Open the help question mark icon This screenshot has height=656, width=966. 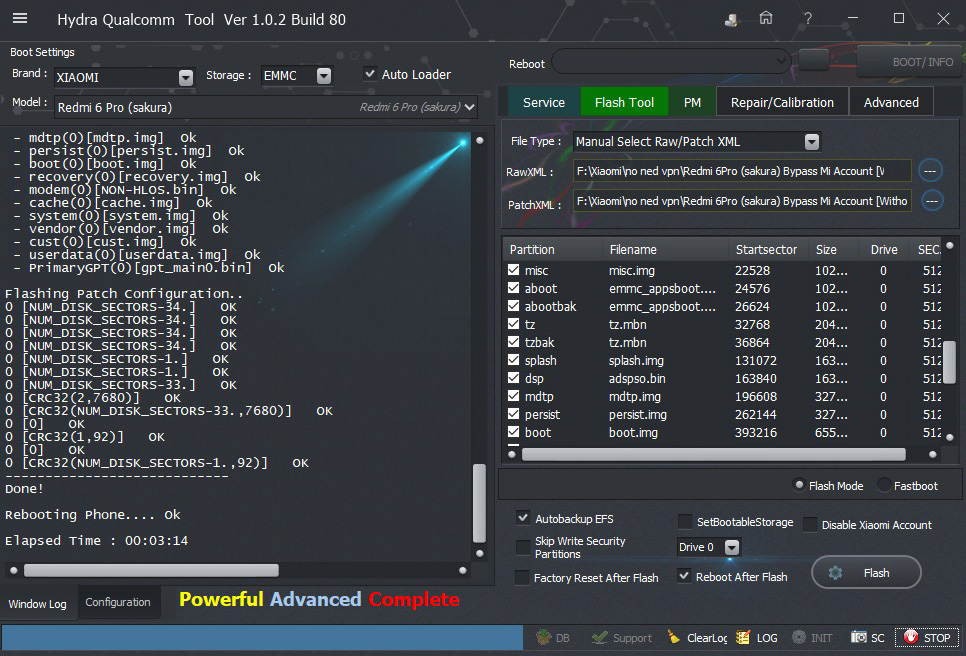808,18
